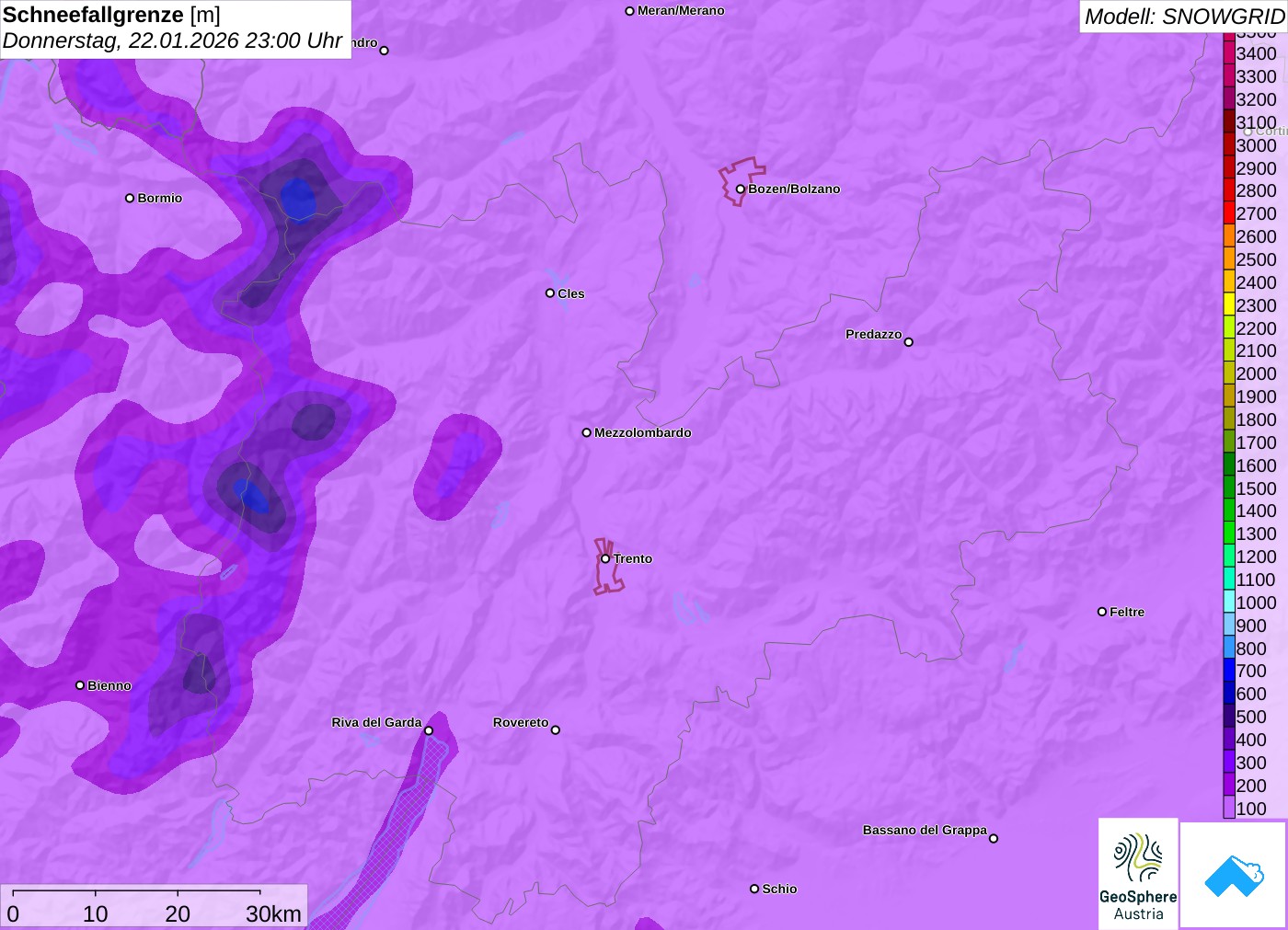
Task: Click the Bozen/Bolzano label text
Action: tap(794, 189)
